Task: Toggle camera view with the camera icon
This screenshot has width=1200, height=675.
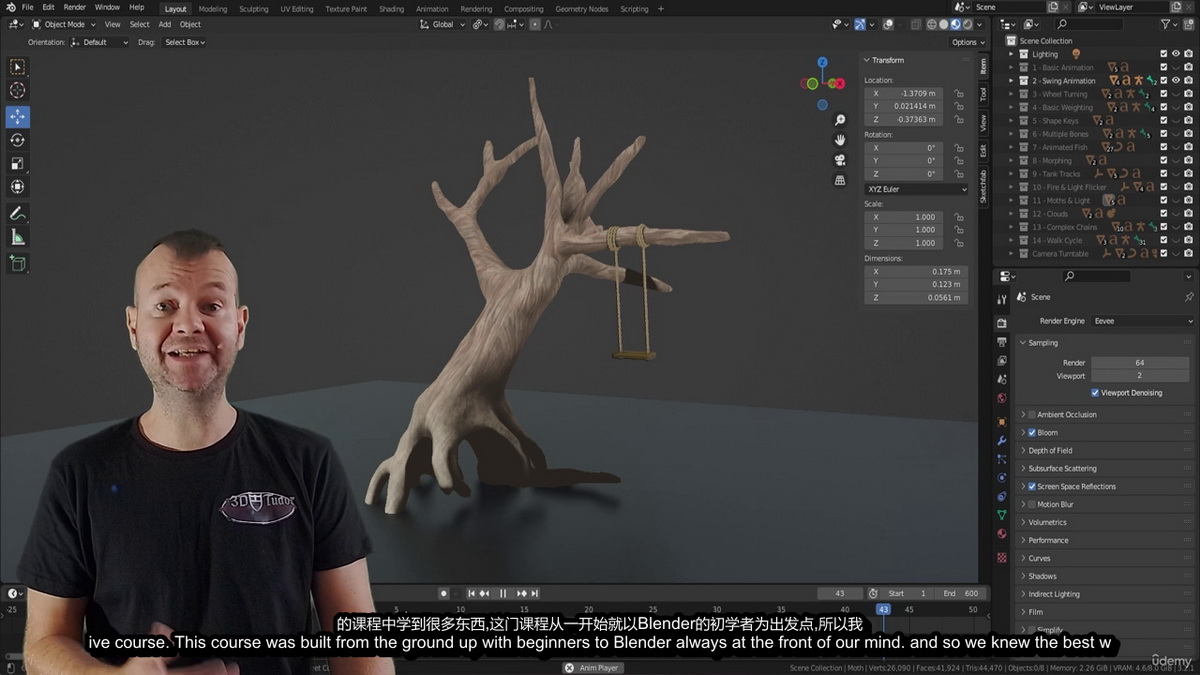Action: coord(840,160)
